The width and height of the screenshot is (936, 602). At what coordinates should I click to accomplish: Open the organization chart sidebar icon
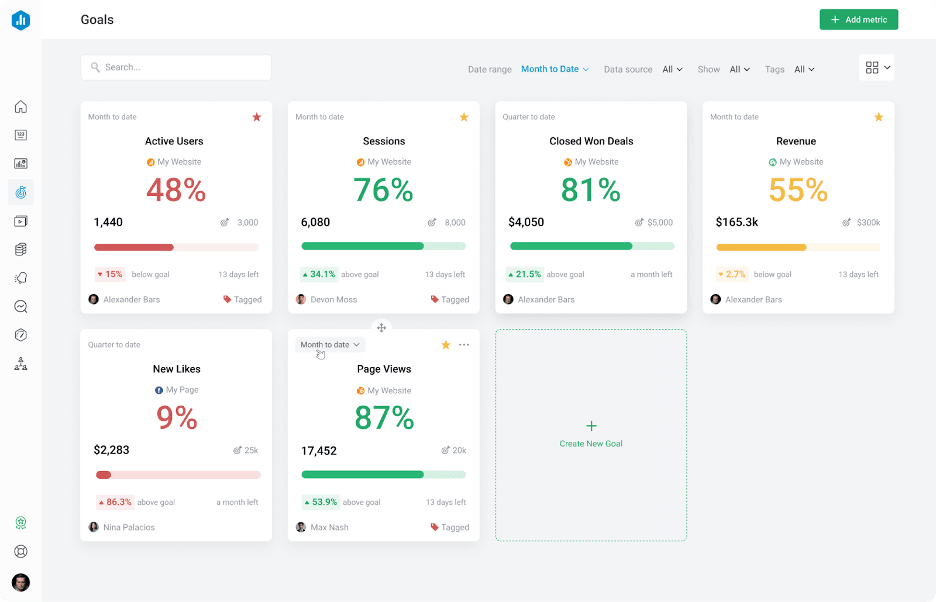click(21, 364)
